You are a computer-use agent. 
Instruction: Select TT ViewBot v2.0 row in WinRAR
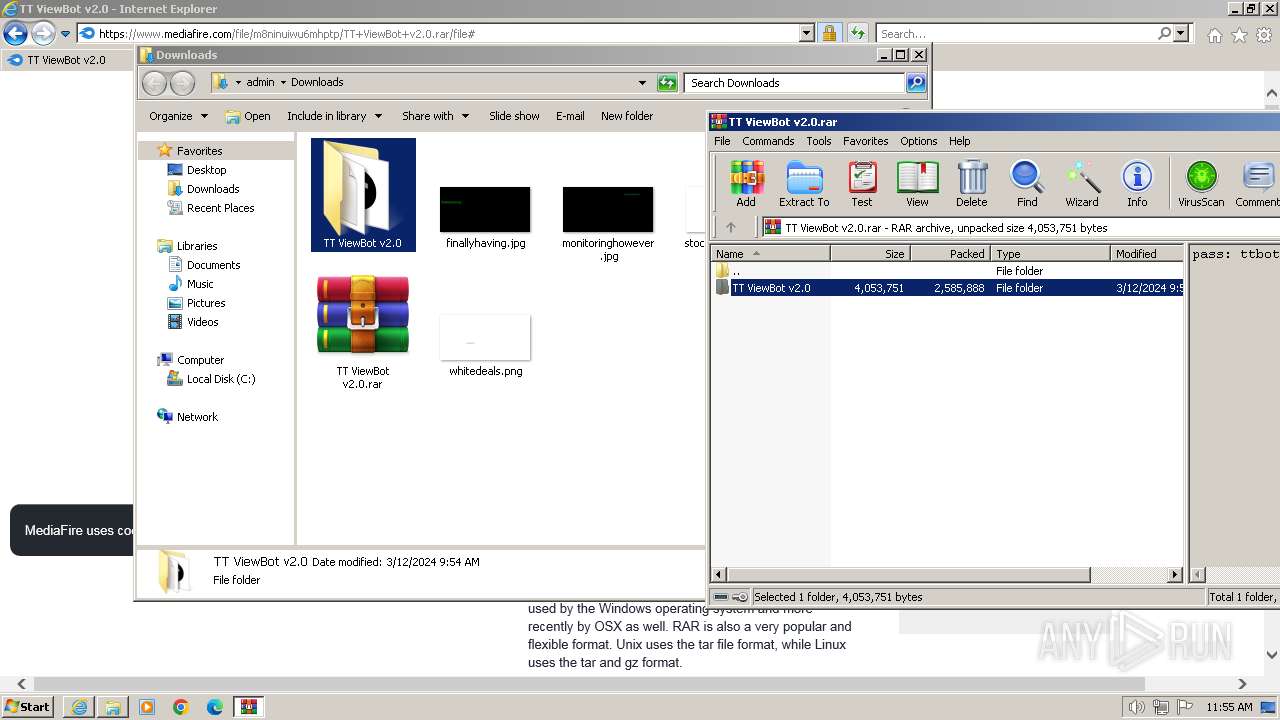[x=947, y=288]
